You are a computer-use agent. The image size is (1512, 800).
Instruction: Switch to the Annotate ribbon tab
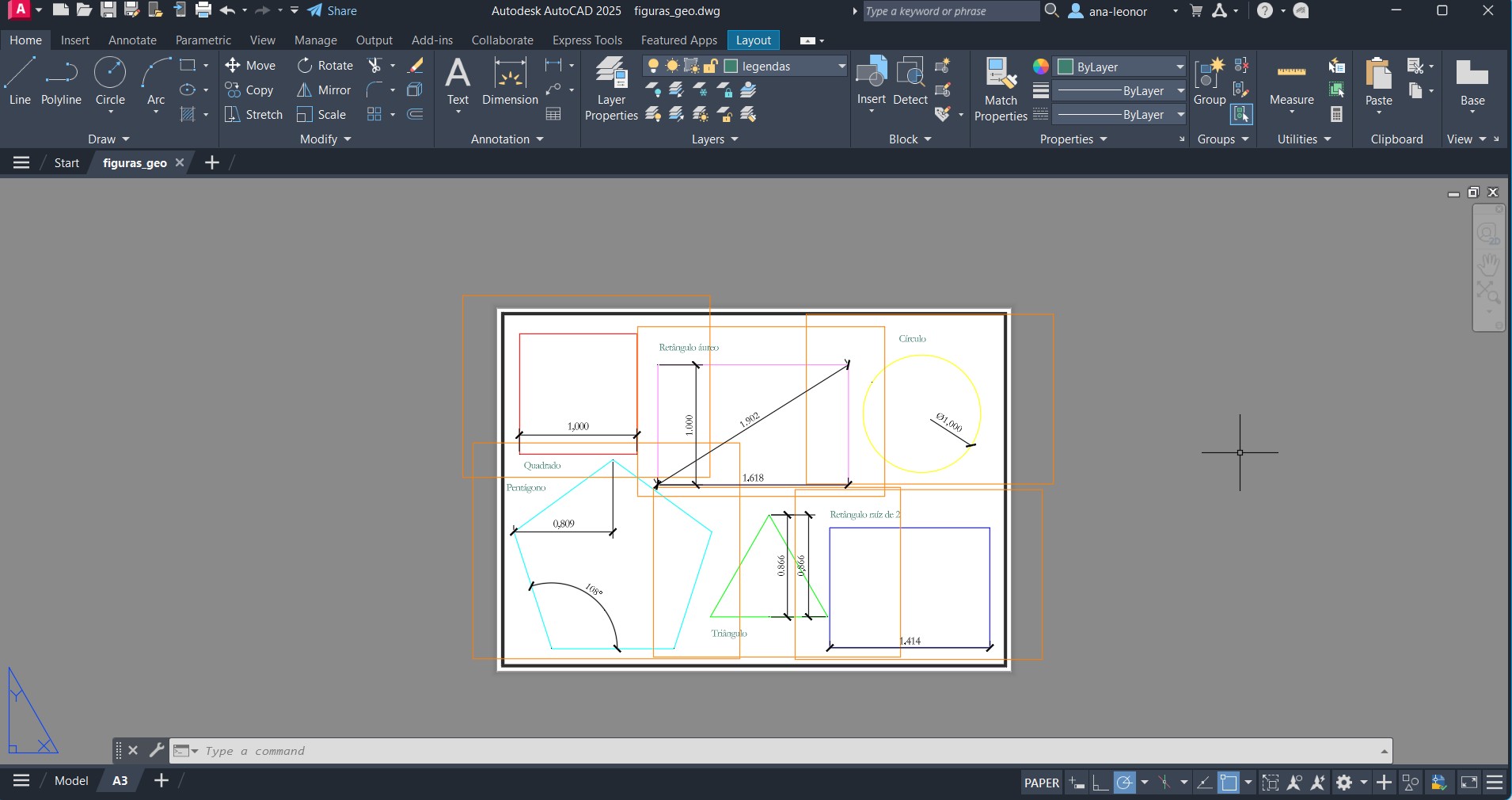[132, 40]
